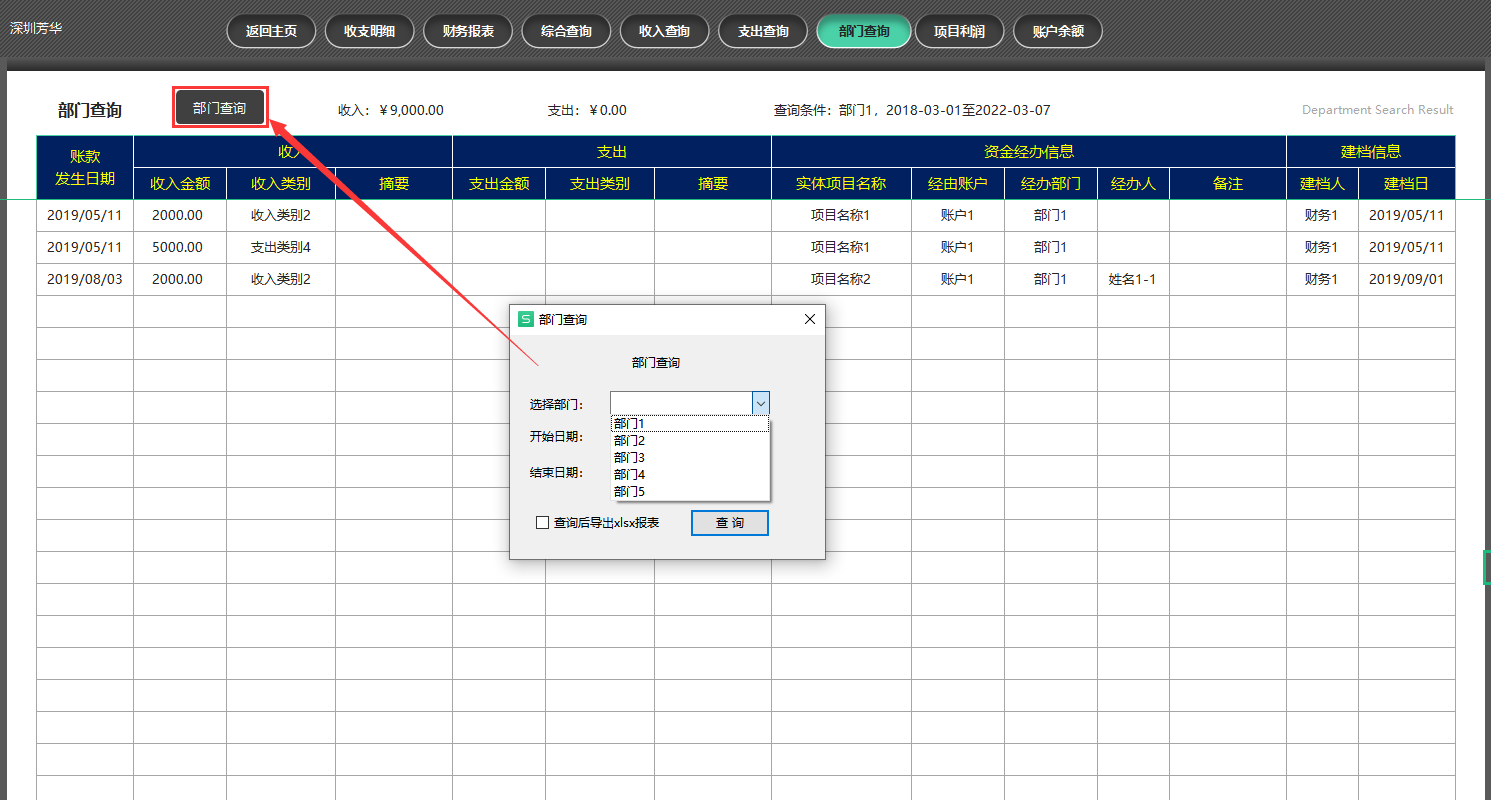Select the highlighted 部门查询 tab
This screenshot has height=800, width=1491.
coord(862,31)
